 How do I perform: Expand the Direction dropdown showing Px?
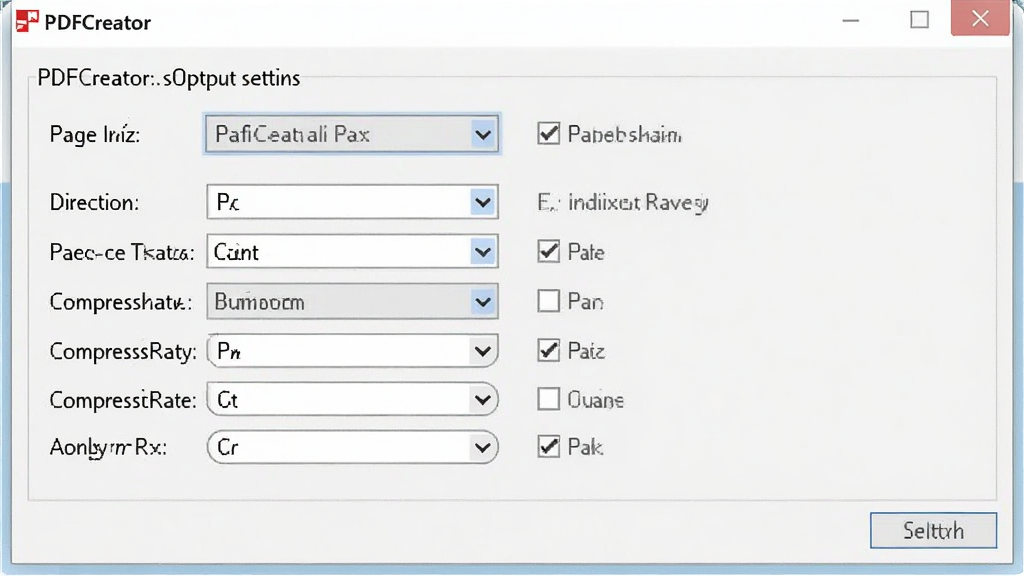click(352, 202)
